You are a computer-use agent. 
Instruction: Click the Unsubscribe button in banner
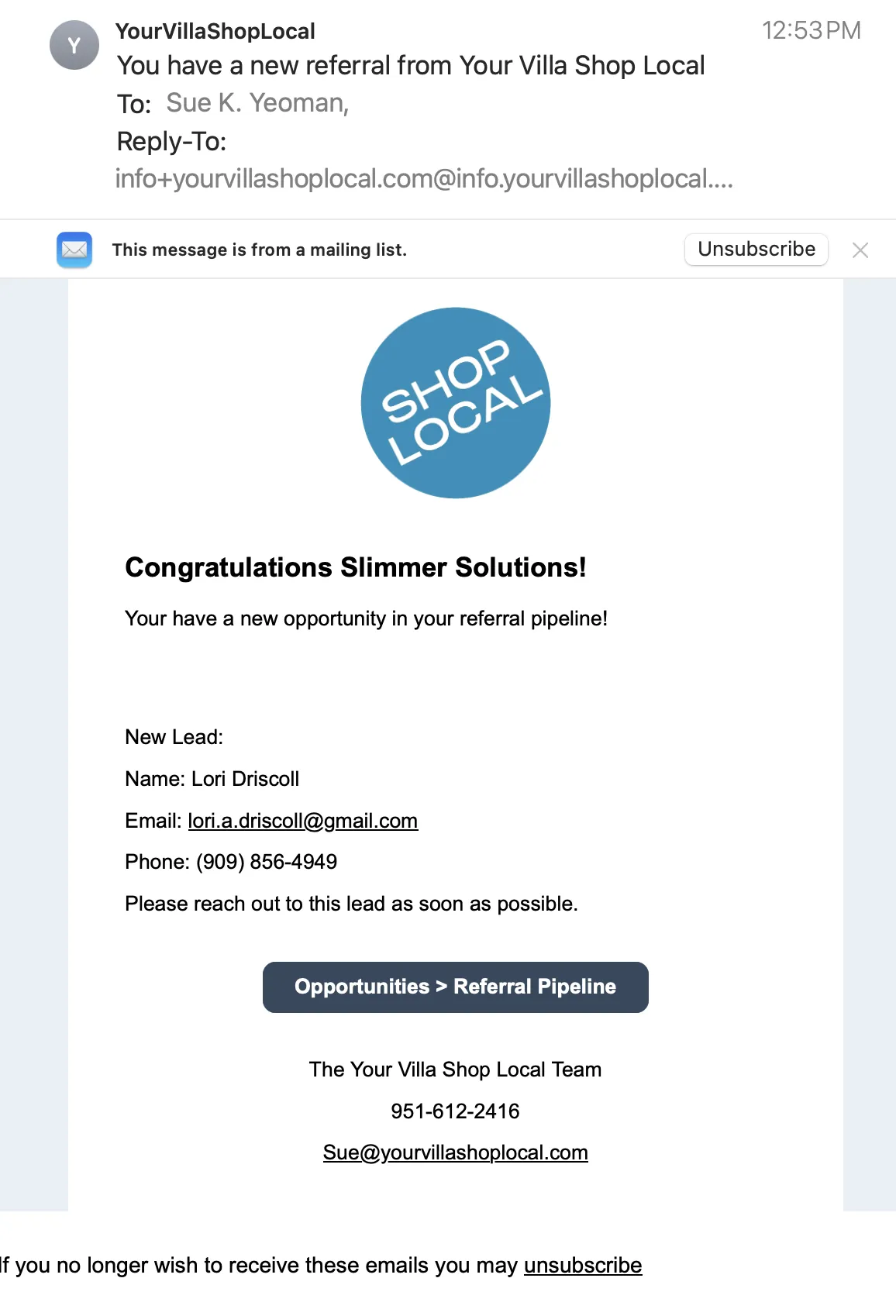tap(756, 249)
